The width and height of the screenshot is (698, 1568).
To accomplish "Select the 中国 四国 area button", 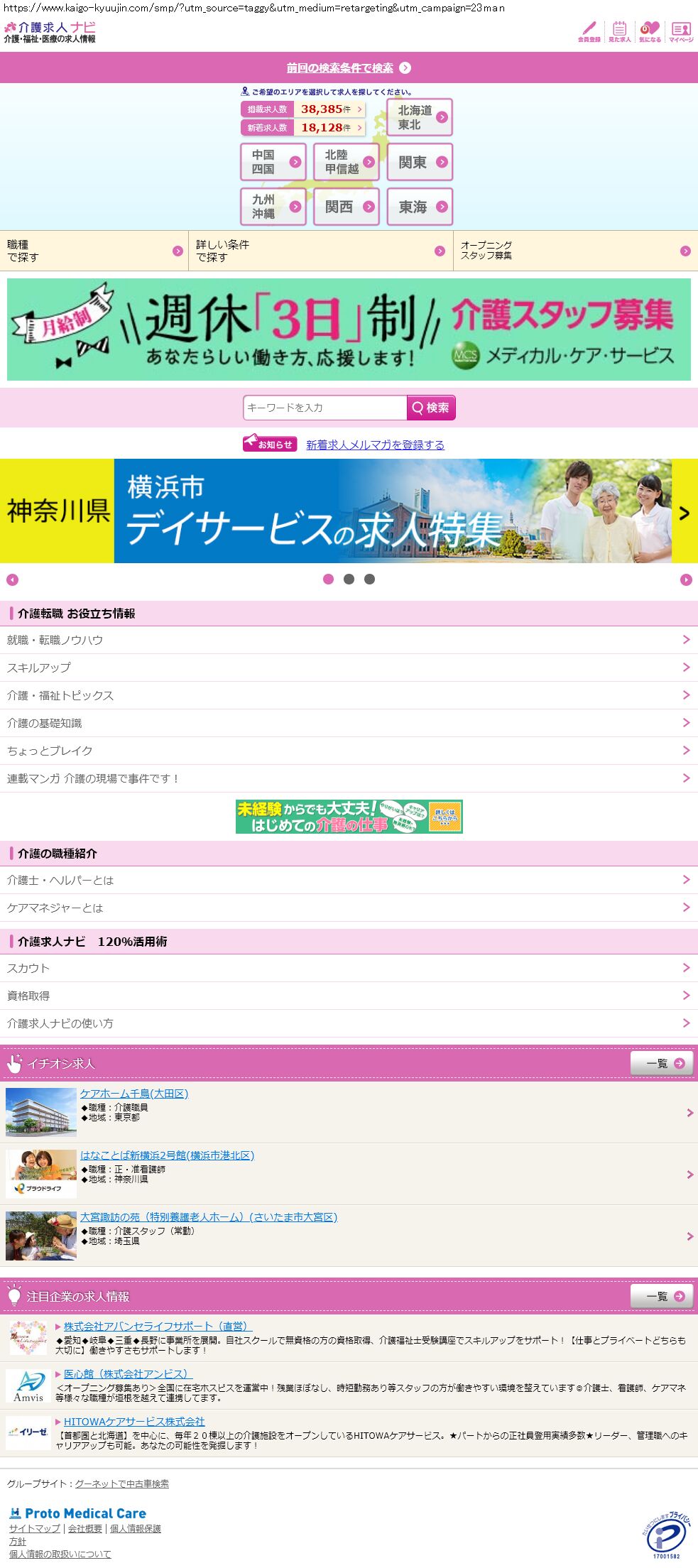I will [273, 162].
